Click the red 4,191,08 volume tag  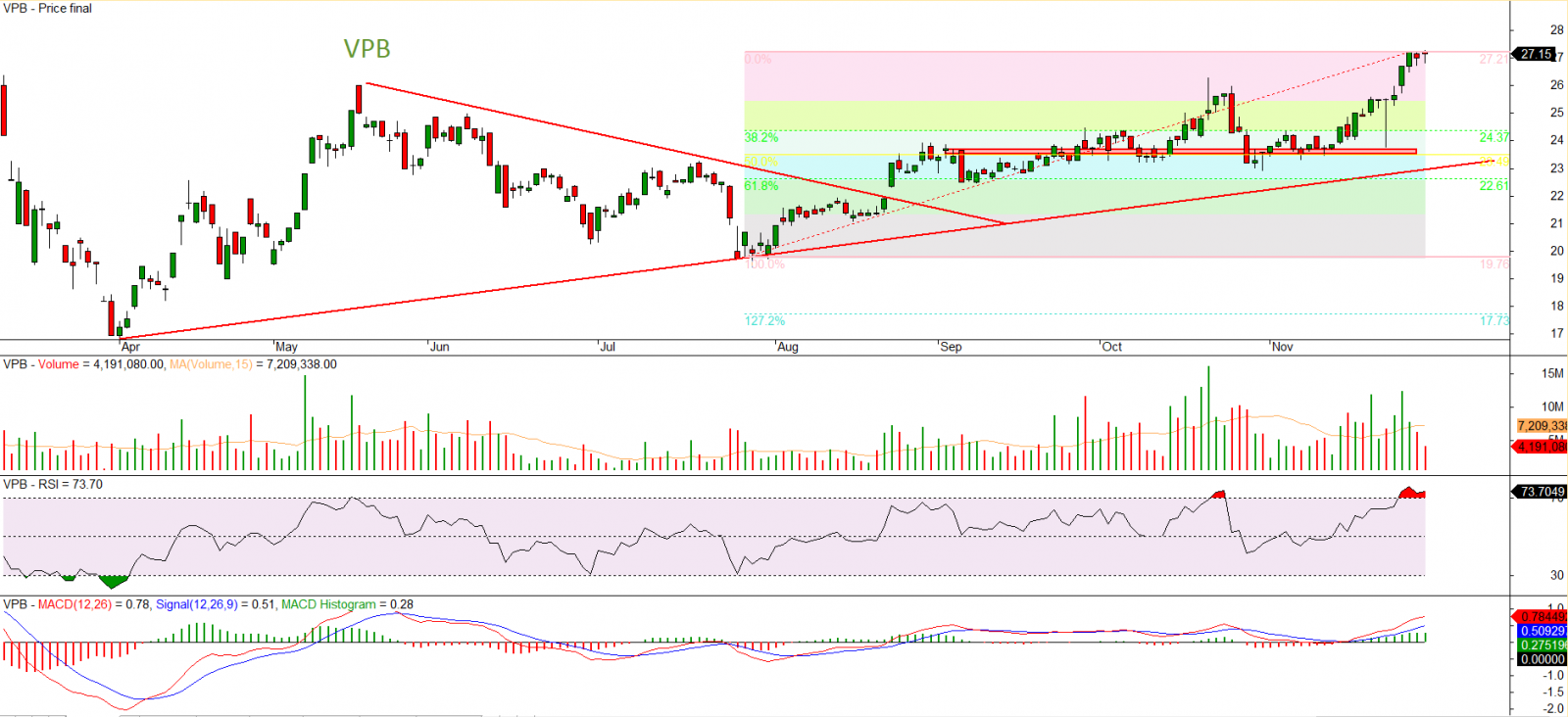click(x=1542, y=447)
